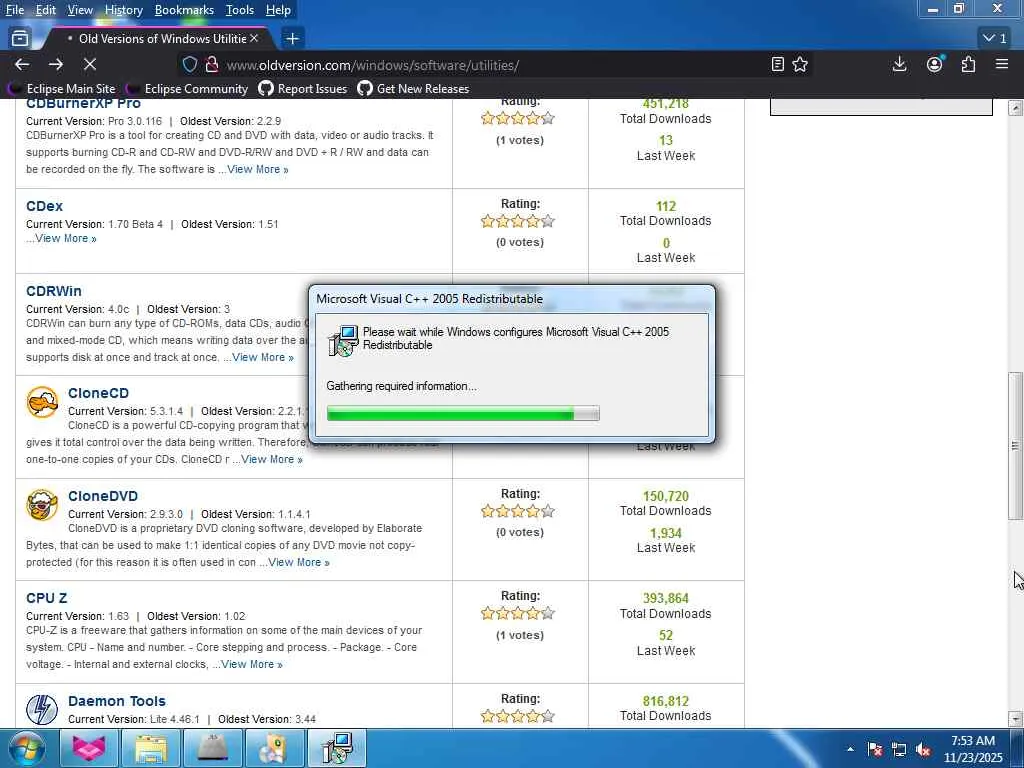Click the CloneDVD sheep logo icon
The image size is (1024, 768).
point(42,505)
